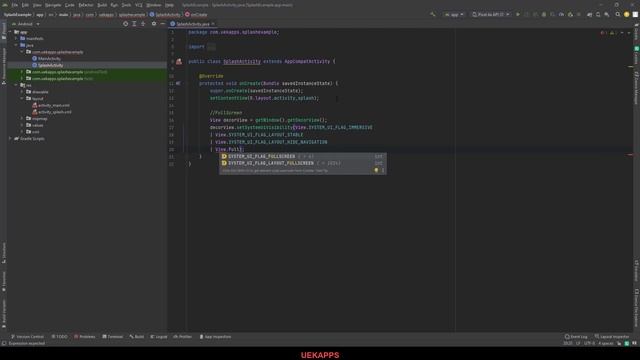
Task: Click the expand all icon in Project panel
Action: tap(134, 24)
